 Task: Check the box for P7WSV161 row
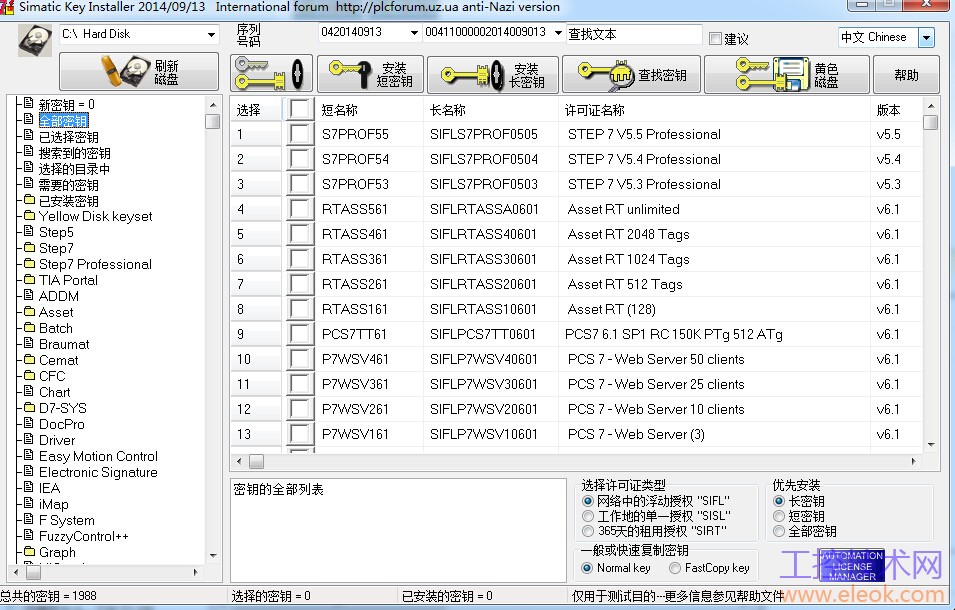coord(300,433)
